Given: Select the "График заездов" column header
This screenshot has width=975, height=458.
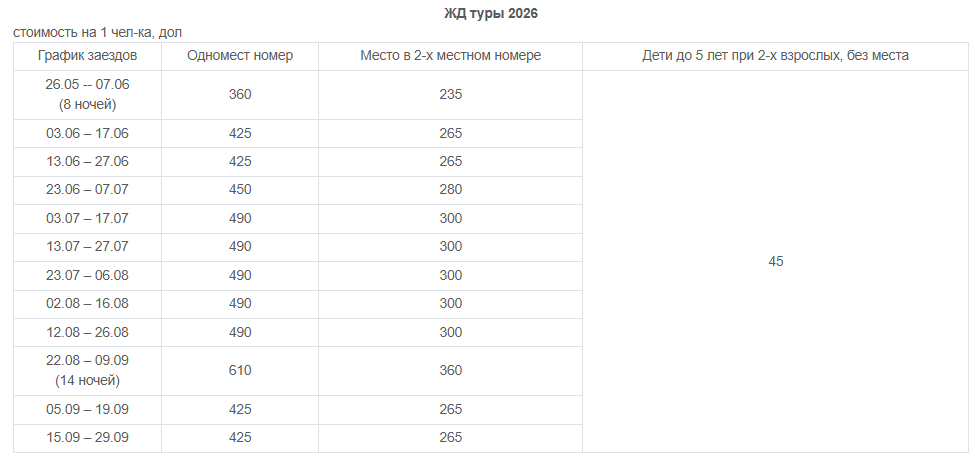Looking at the screenshot, I should point(88,56).
